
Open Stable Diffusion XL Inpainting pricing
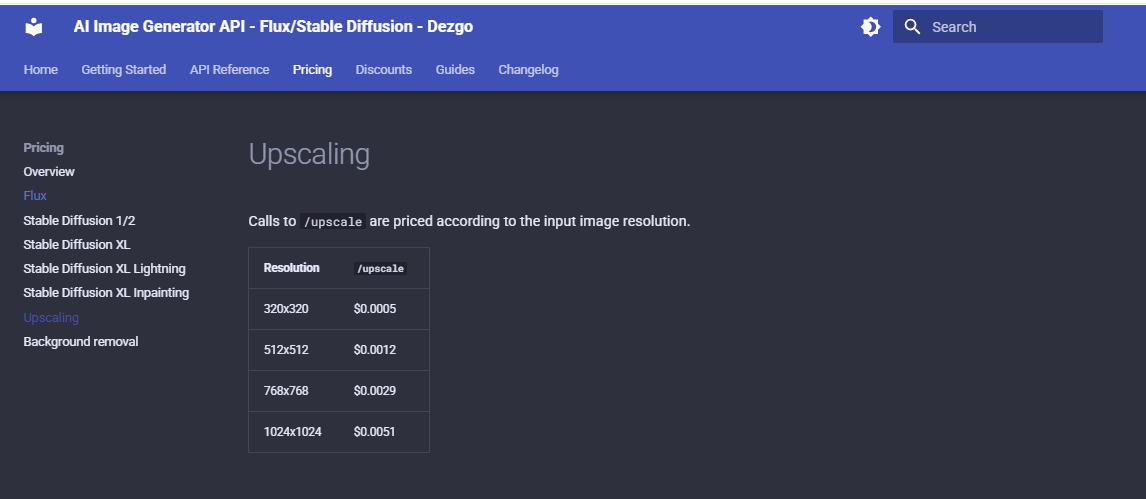(x=106, y=292)
